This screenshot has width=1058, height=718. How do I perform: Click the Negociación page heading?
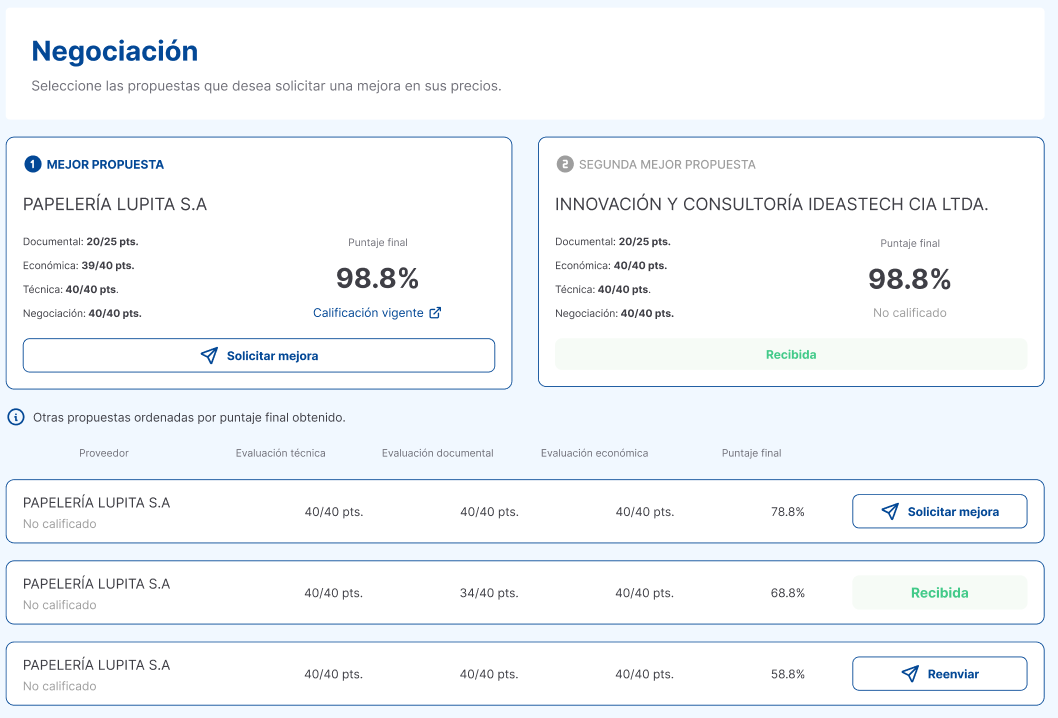115,51
